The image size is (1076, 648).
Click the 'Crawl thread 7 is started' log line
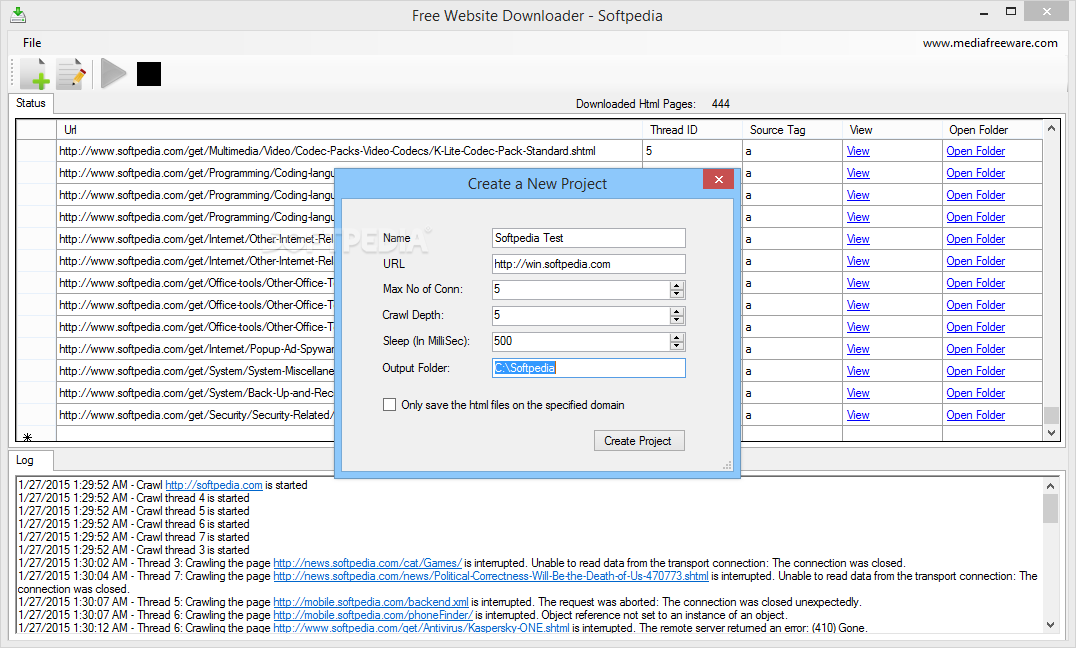pyautogui.click(x=134, y=537)
